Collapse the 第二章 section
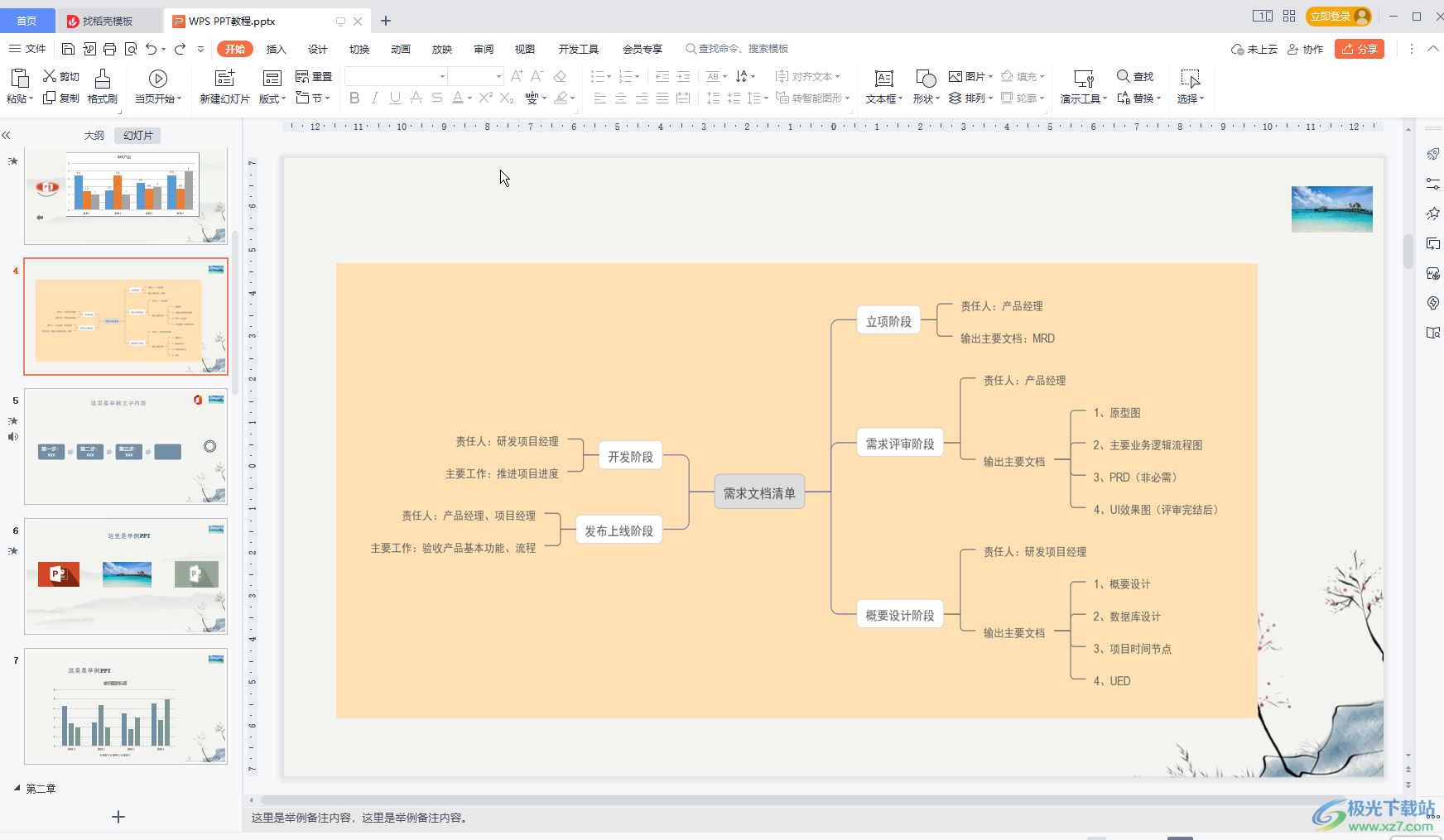 (x=17, y=788)
